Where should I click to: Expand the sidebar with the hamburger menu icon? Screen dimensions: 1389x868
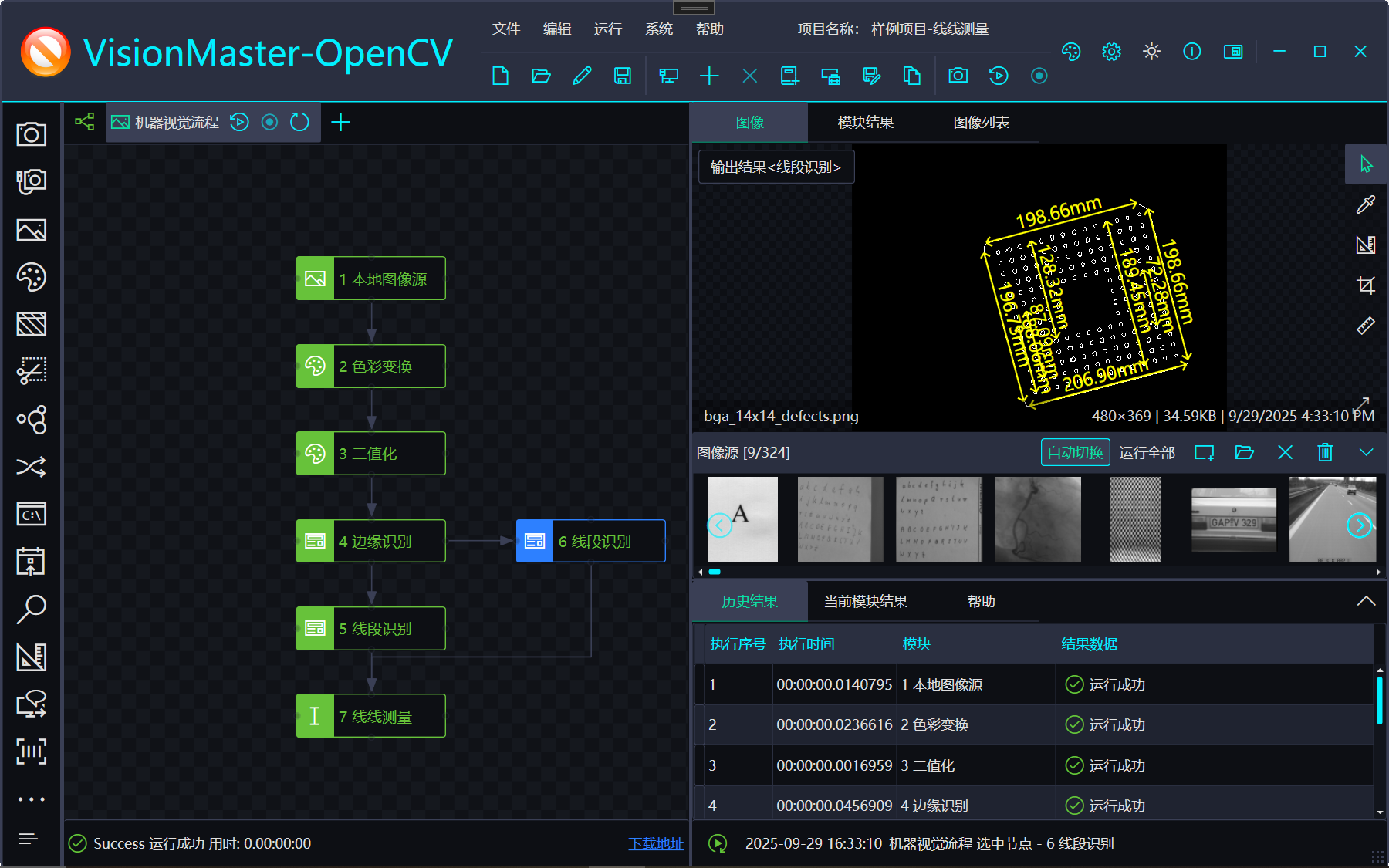pos(29,839)
